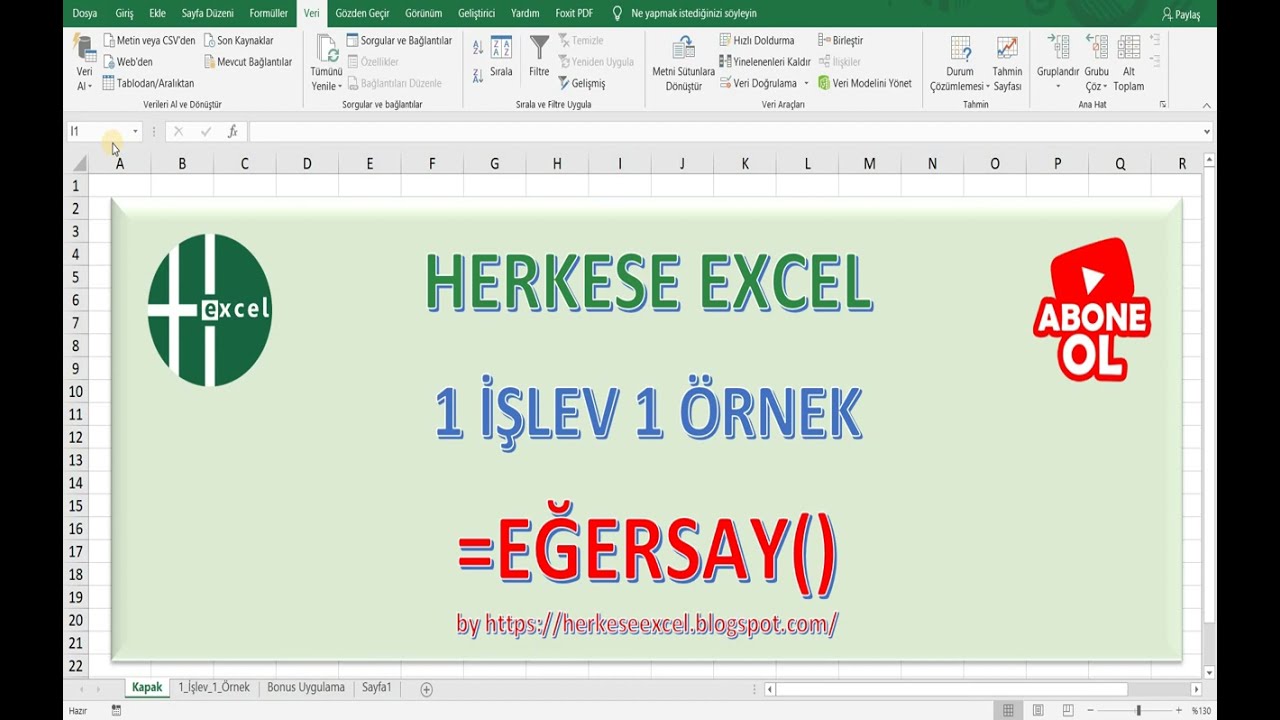1280x720 pixels.
Task: Click the Select All corner button
Action: pyautogui.click(x=76, y=164)
